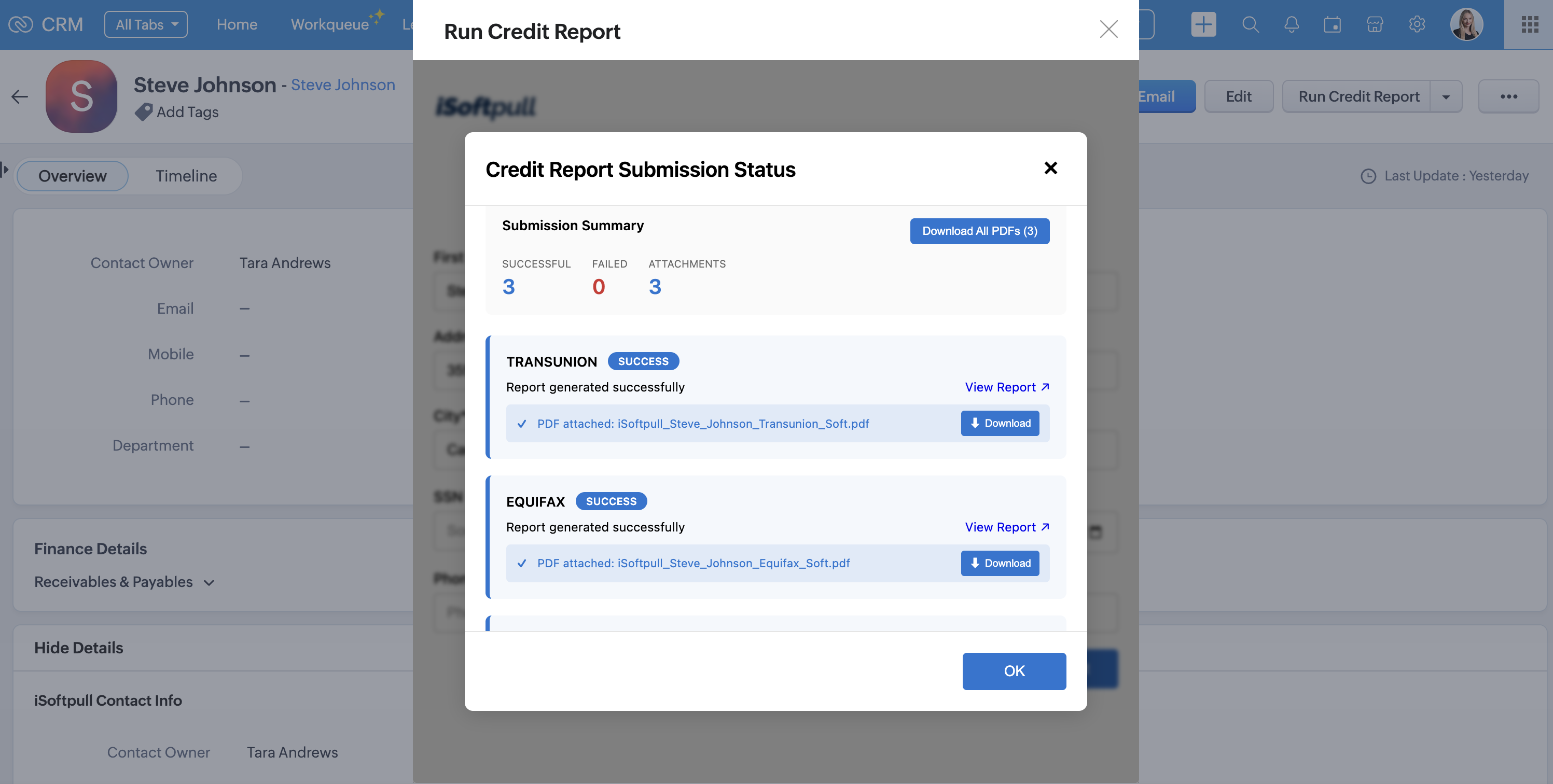Open the Workqueue menu item
Screen dimensions: 1553x784
[330, 25]
